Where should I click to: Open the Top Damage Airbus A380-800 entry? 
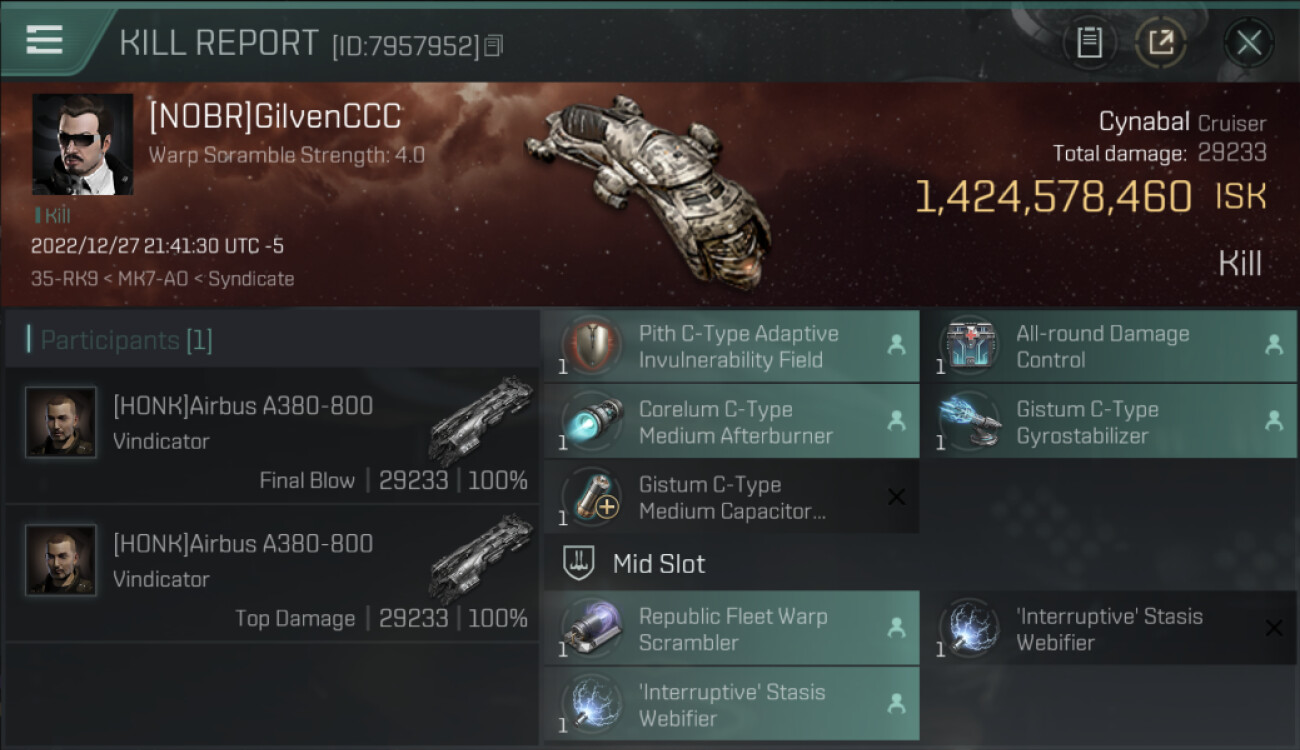272,573
